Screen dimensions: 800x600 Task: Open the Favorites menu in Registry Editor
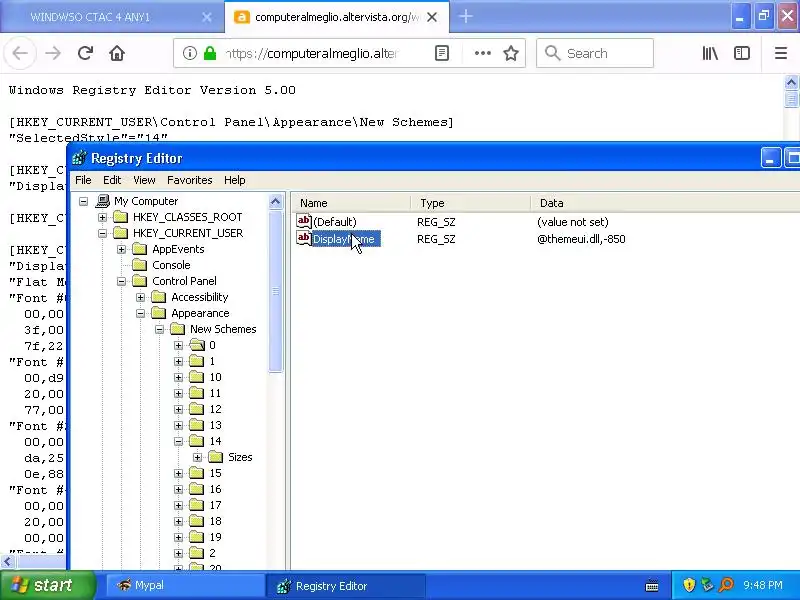click(x=189, y=180)
